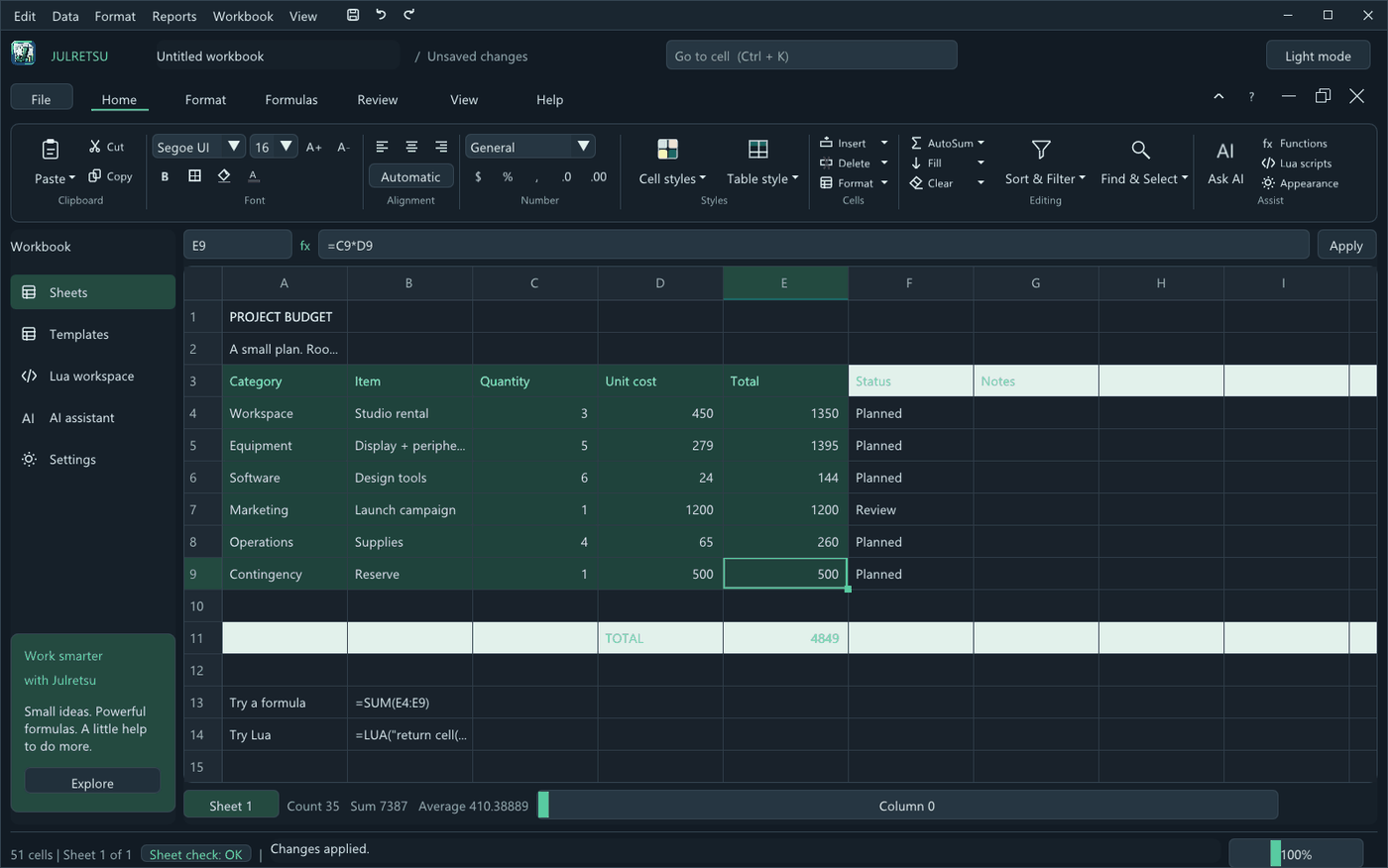Open the font family dropdown
1388x868 pixels.
tap(198, 147)
